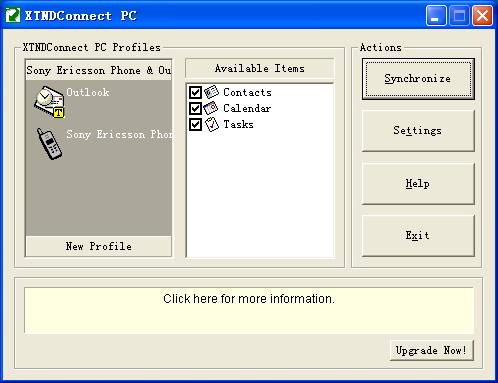Select the Contacts label text
Image resolution: width=498 pixels, height=383 pixels.
coord(247,92)
